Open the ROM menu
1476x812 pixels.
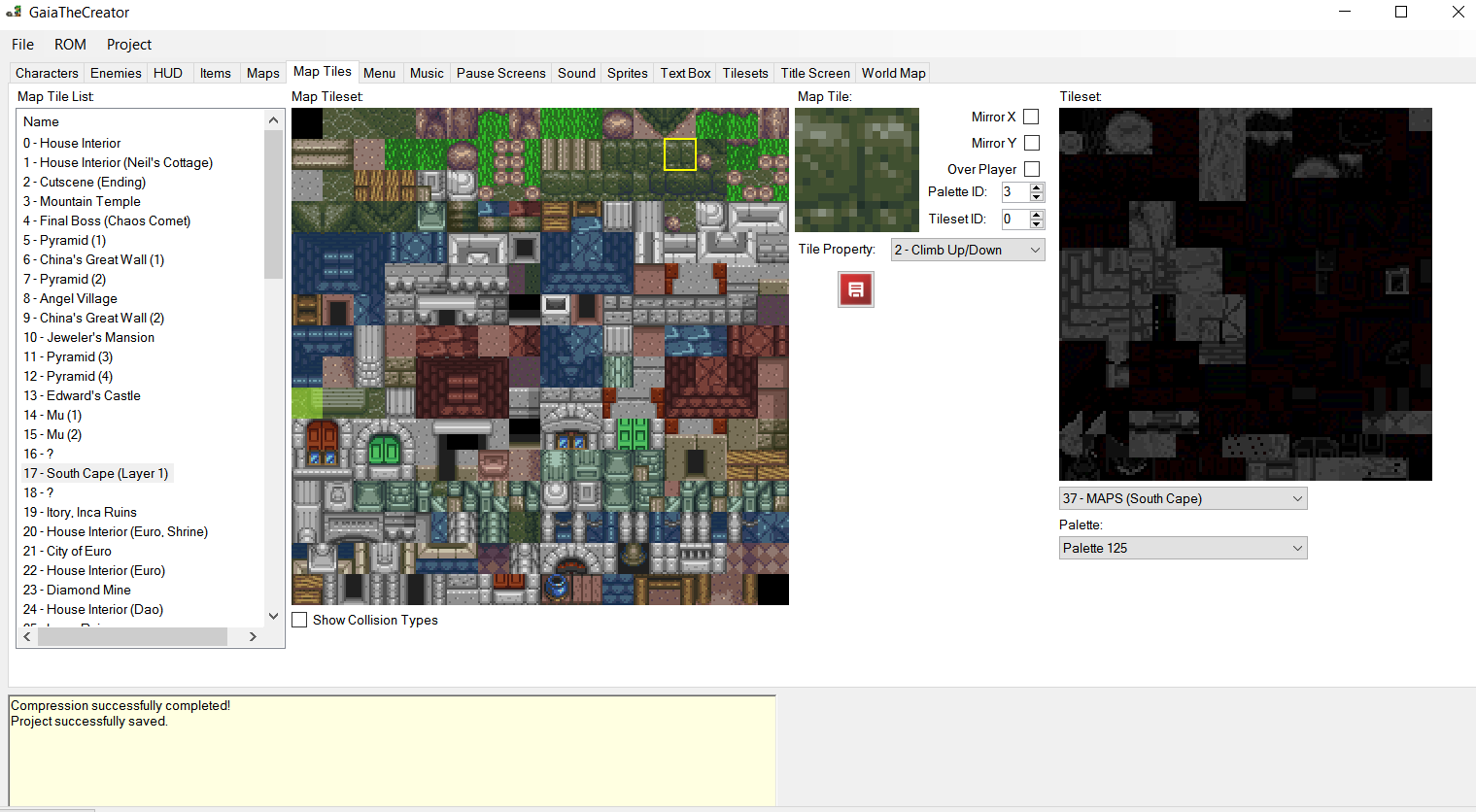tap(69, 44)
